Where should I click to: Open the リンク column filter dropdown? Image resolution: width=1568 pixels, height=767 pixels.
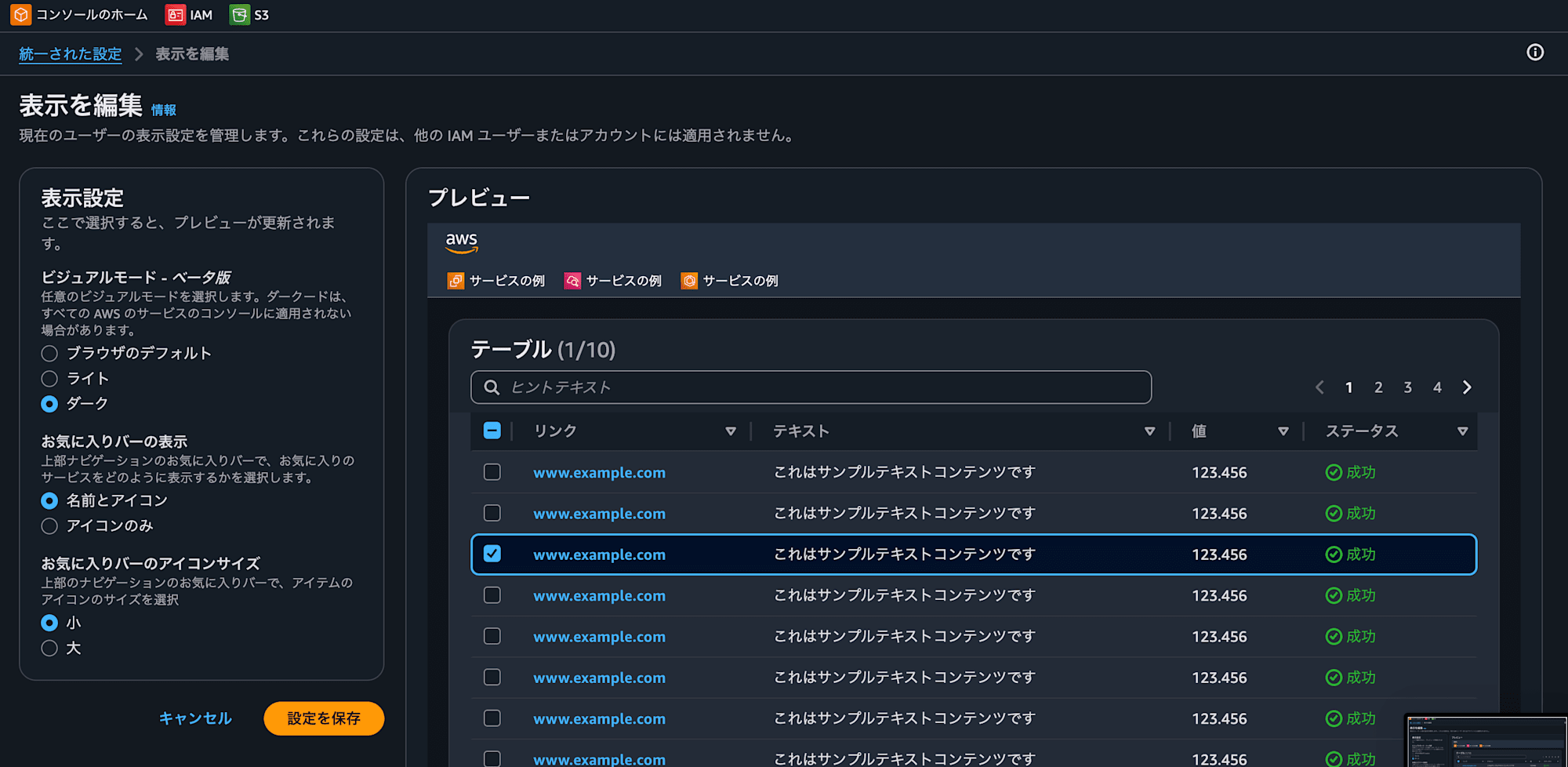[x=731, y=431]
